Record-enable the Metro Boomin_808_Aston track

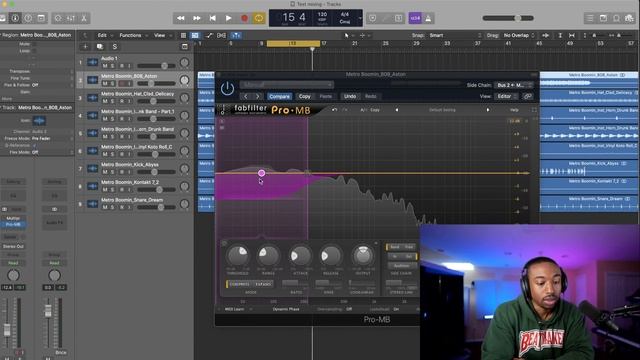121,83
